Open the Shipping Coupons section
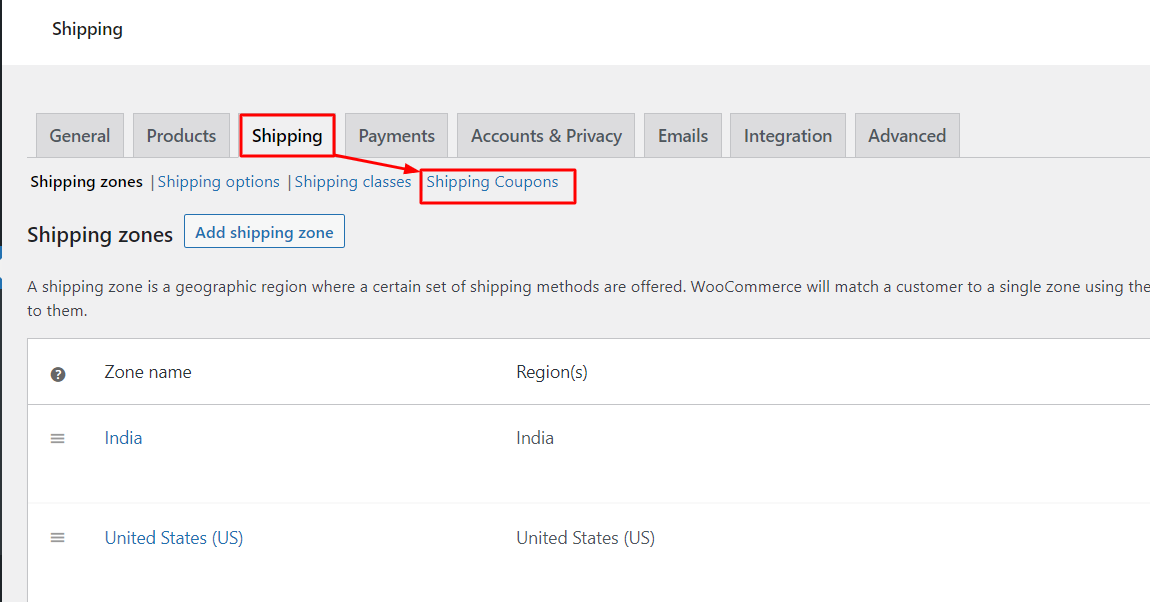The height and width of the screenshot is (602, 1150). (492, 181)
